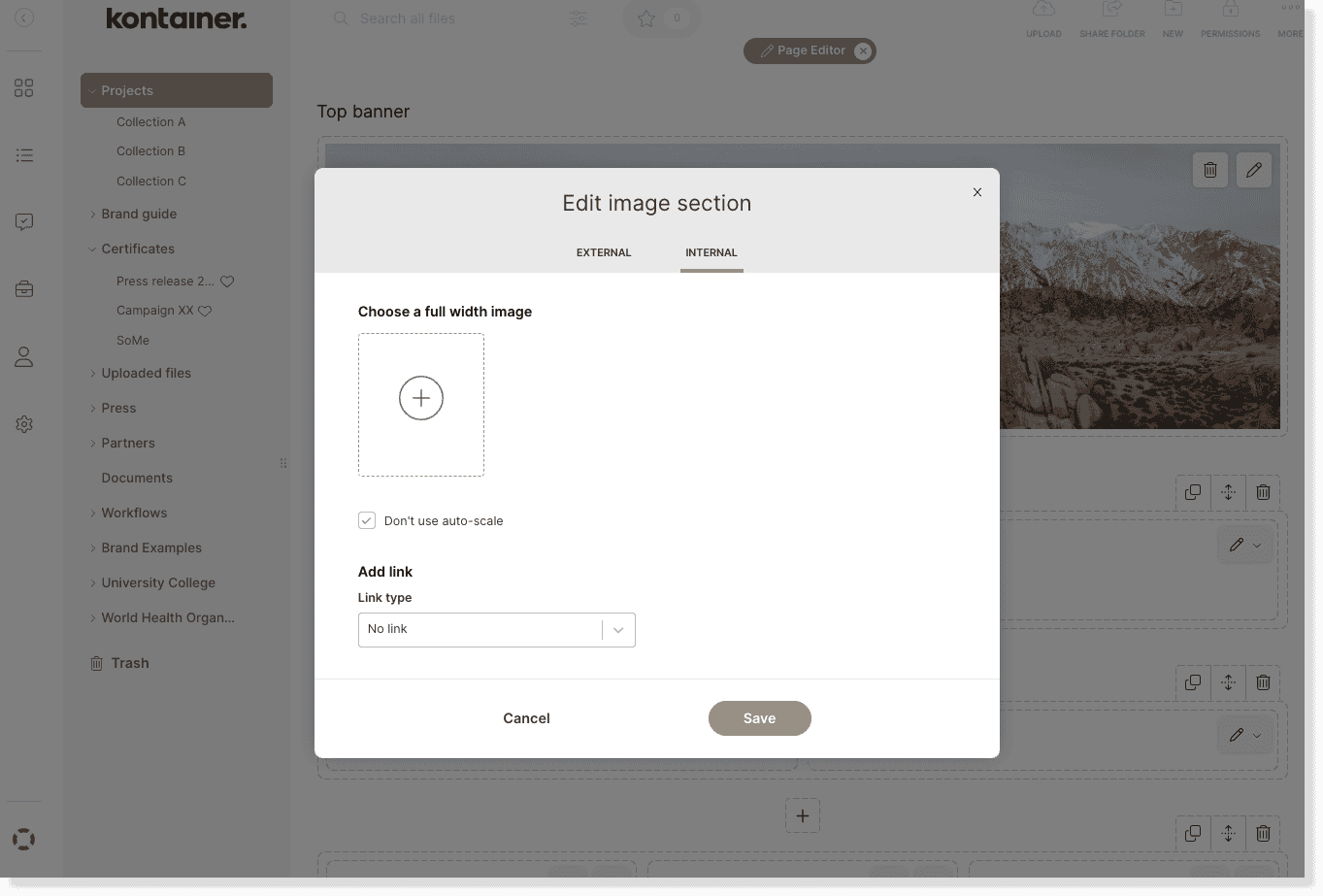Image resolution: width=1323 pixels, height=896 pixels.
Task: Toggle favorite heart on Campaign XX
Action: [x=205, y=311]
